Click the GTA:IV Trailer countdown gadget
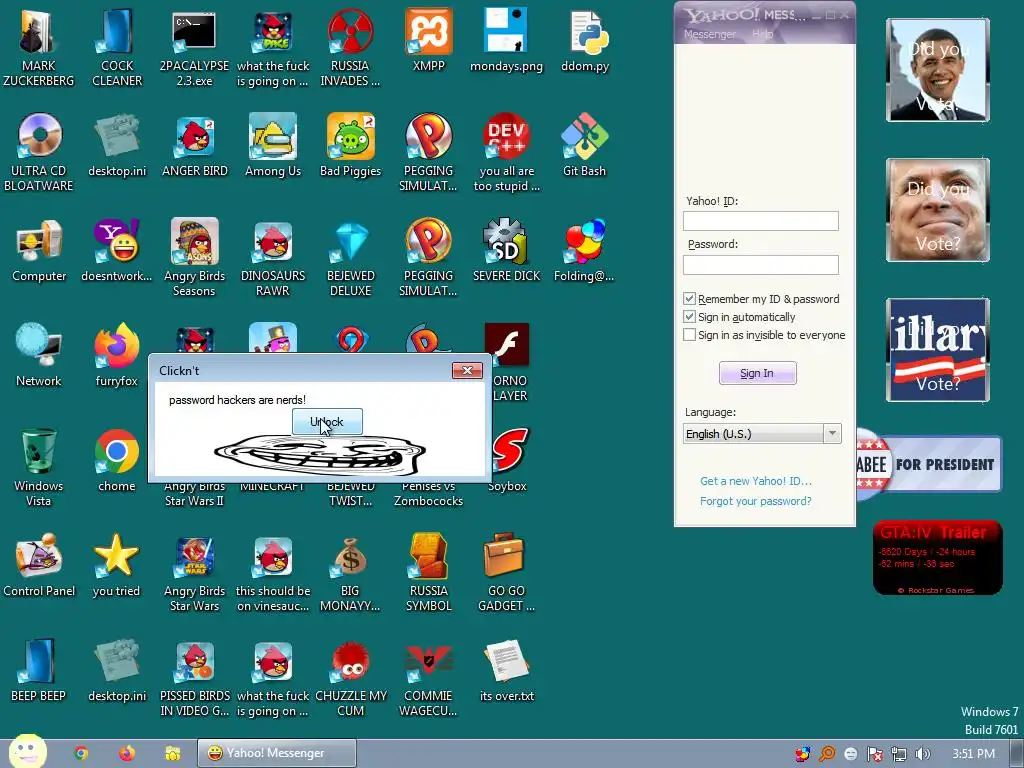 (x=938, y=558)
